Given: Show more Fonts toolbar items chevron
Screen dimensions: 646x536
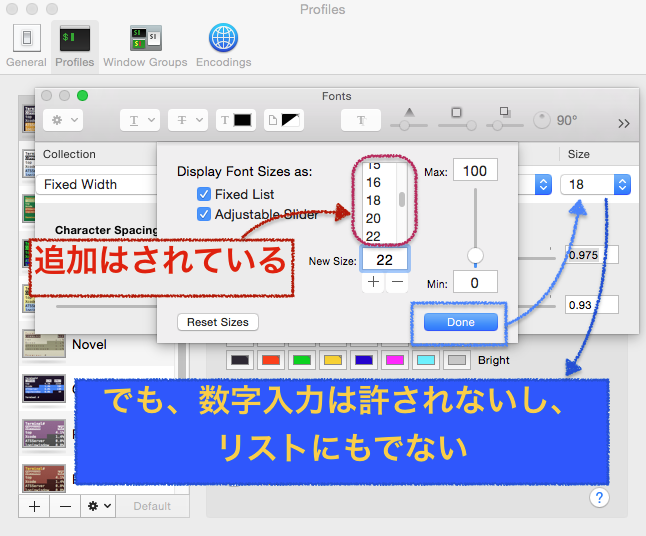Looking at the screenshot, I should (x=624, y=123).
